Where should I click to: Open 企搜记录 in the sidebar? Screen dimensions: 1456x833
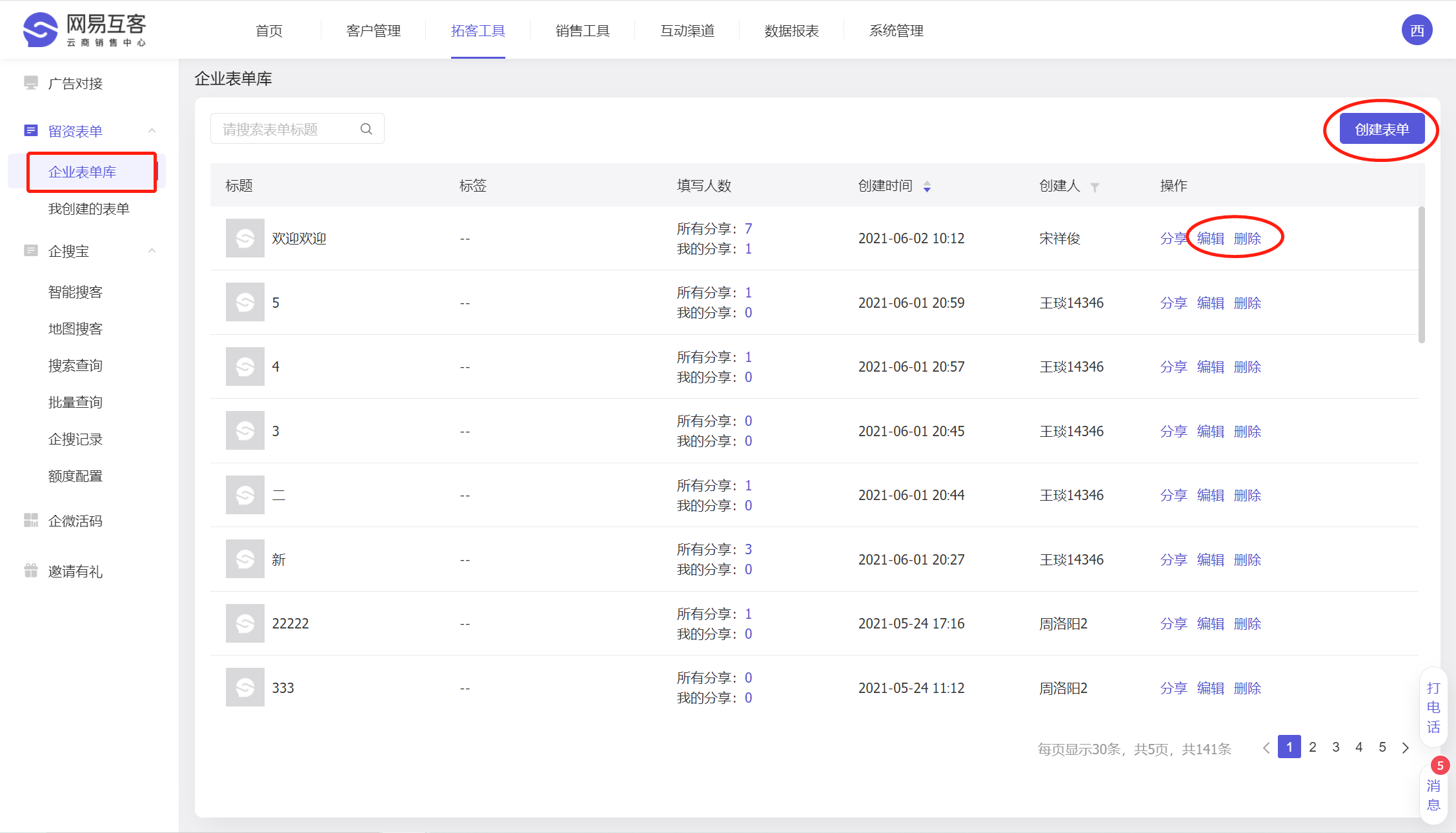76,439
